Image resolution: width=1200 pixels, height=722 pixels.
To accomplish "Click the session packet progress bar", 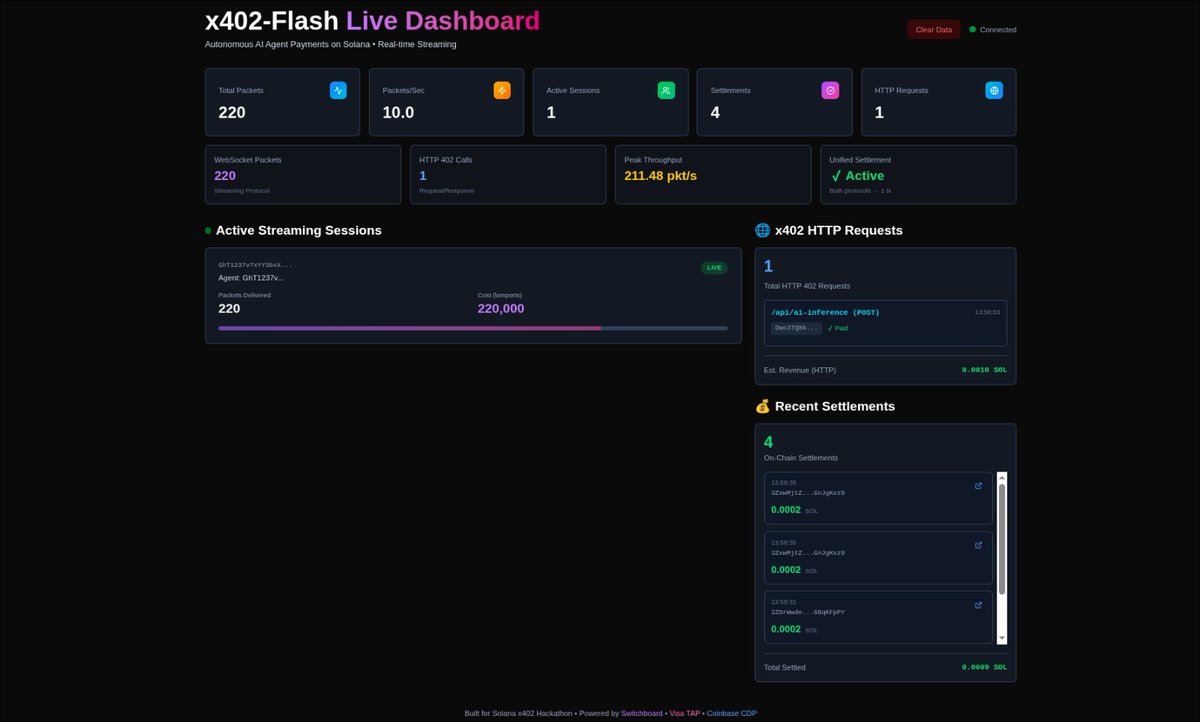I will (473, 328).
